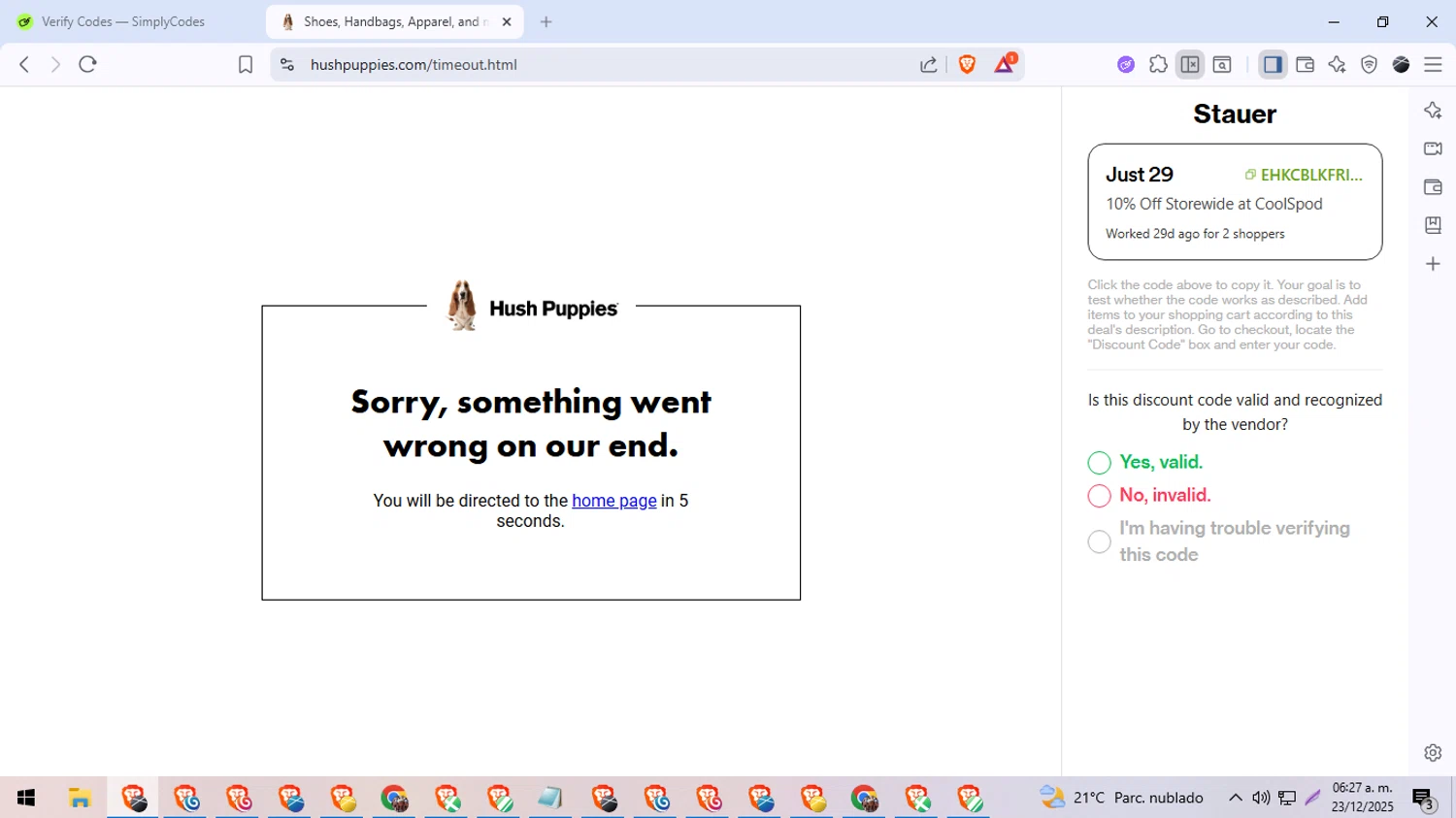
Task: Copy the EHKCBLKFRI... discount code
Action: tap(1304, 175)
